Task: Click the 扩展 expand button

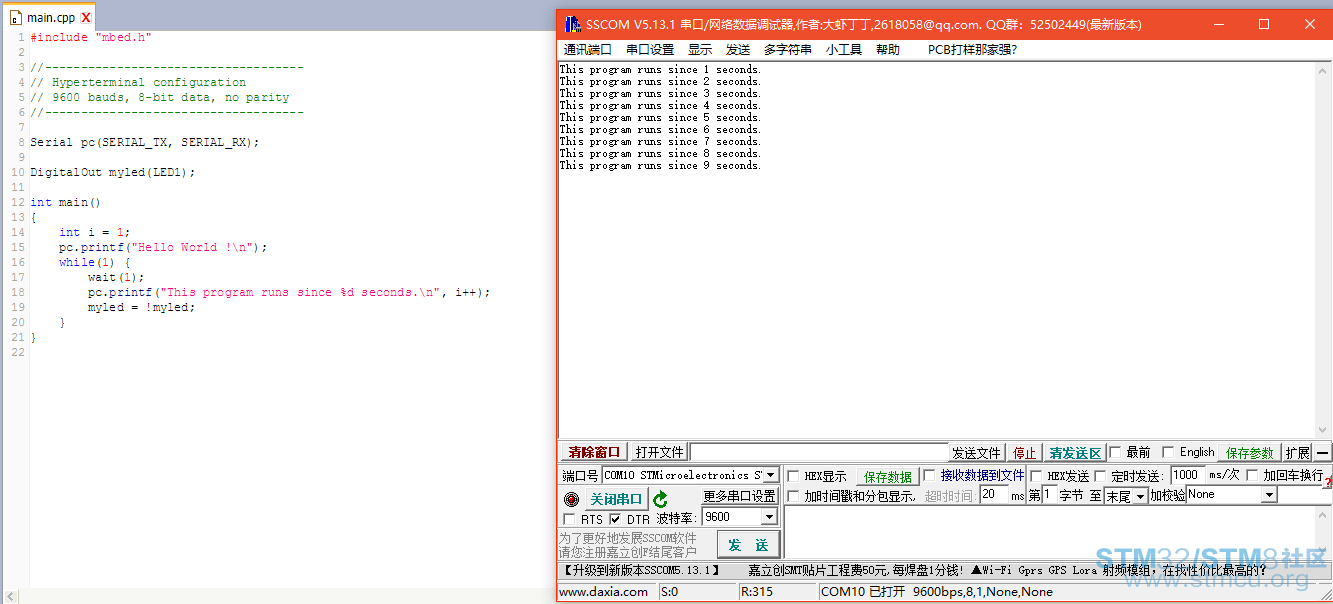Action: click(1298, 453)
